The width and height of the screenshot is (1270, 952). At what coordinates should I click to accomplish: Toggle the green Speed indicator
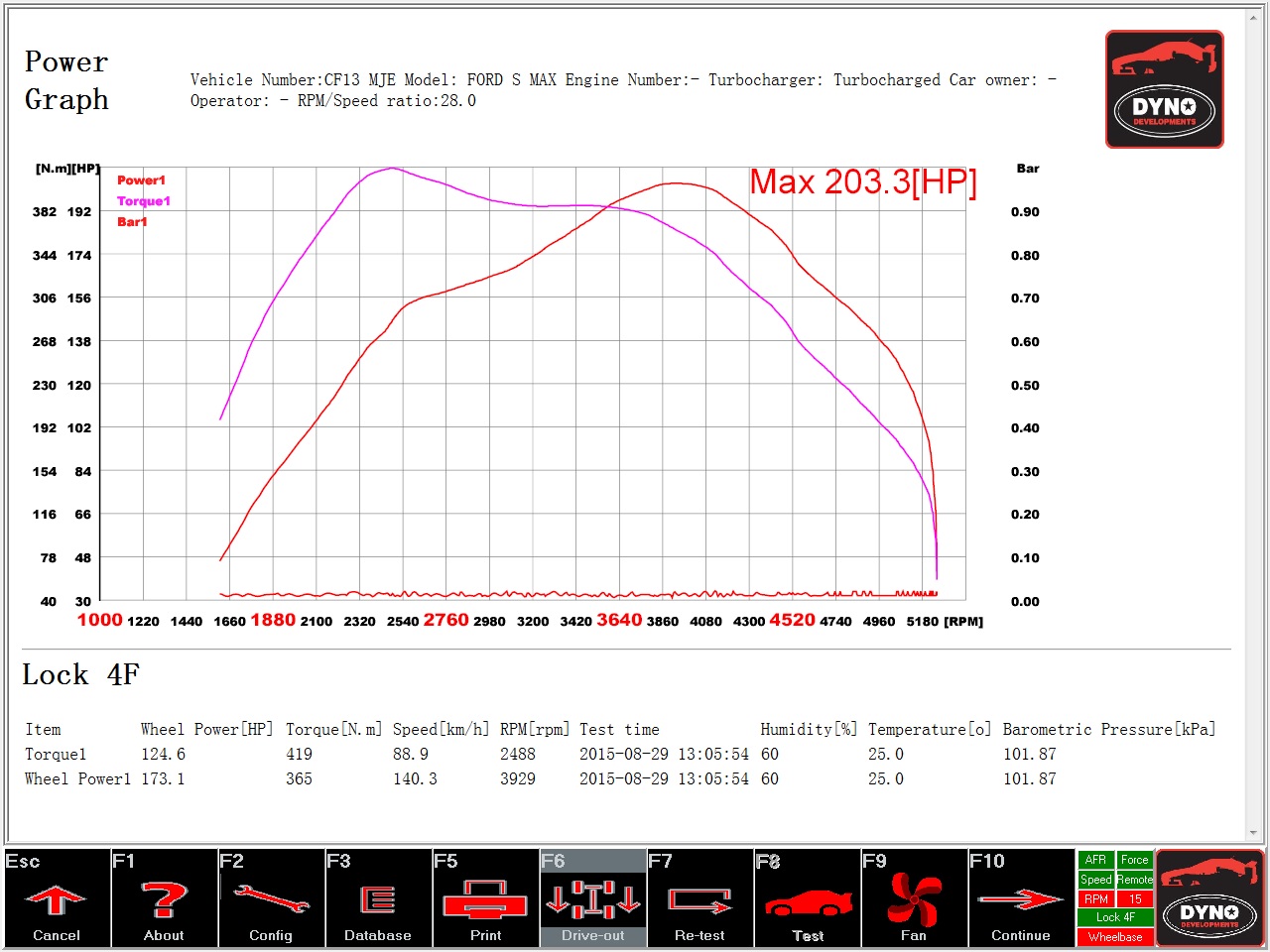pyautogui.click(x=1095, y=880)
